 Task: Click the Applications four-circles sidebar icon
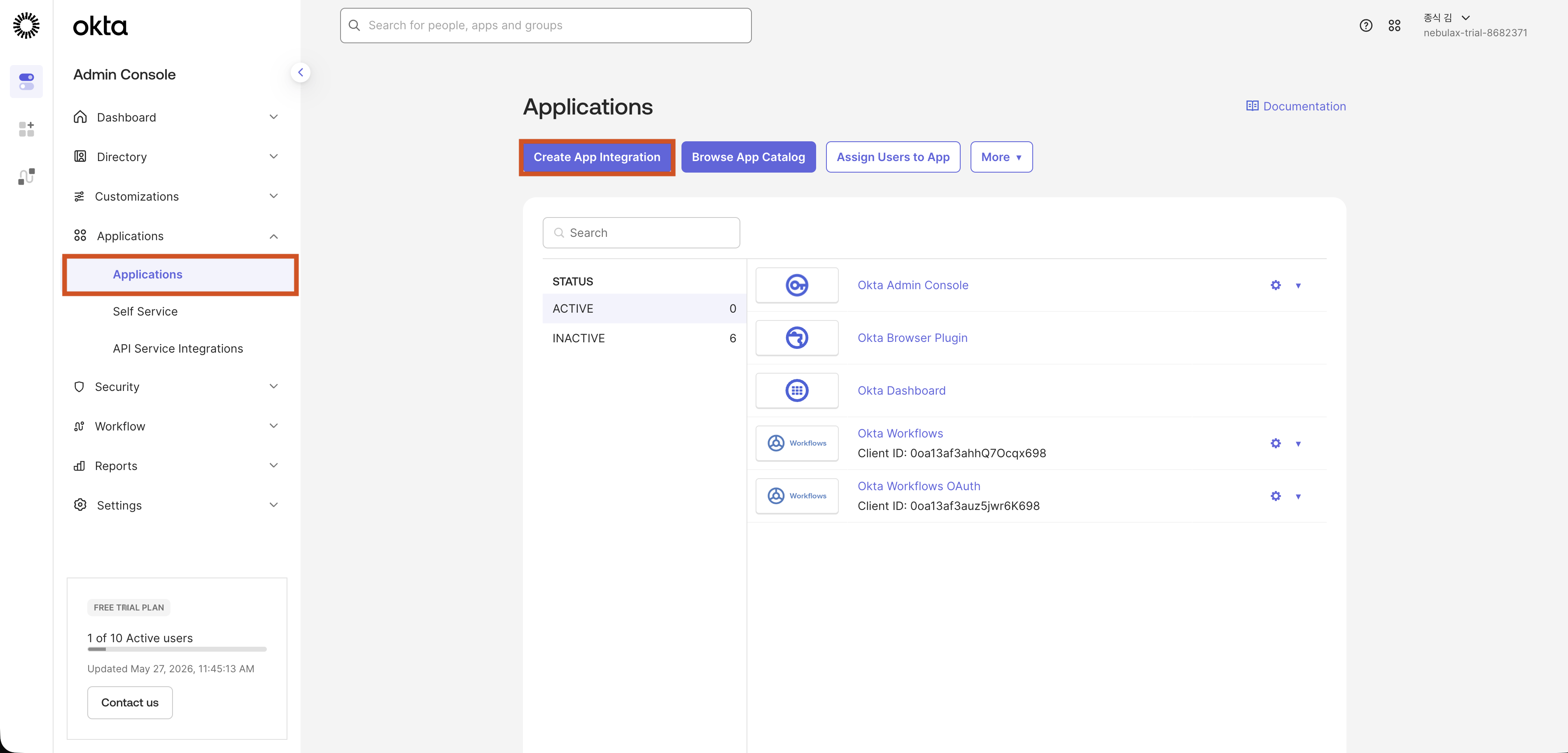tap(80, 236)
